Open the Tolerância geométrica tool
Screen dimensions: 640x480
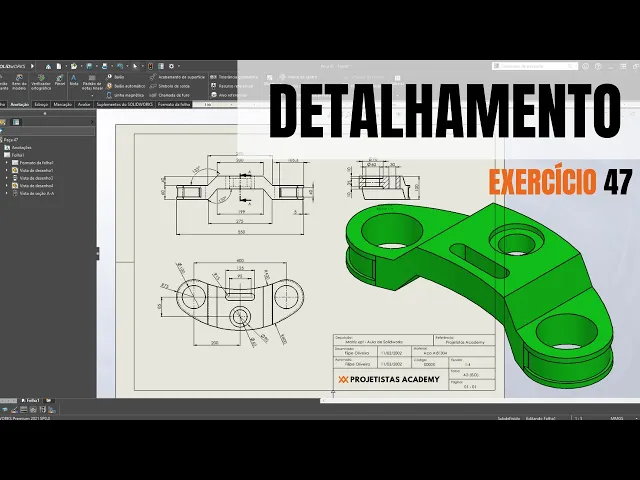(234, 77)
